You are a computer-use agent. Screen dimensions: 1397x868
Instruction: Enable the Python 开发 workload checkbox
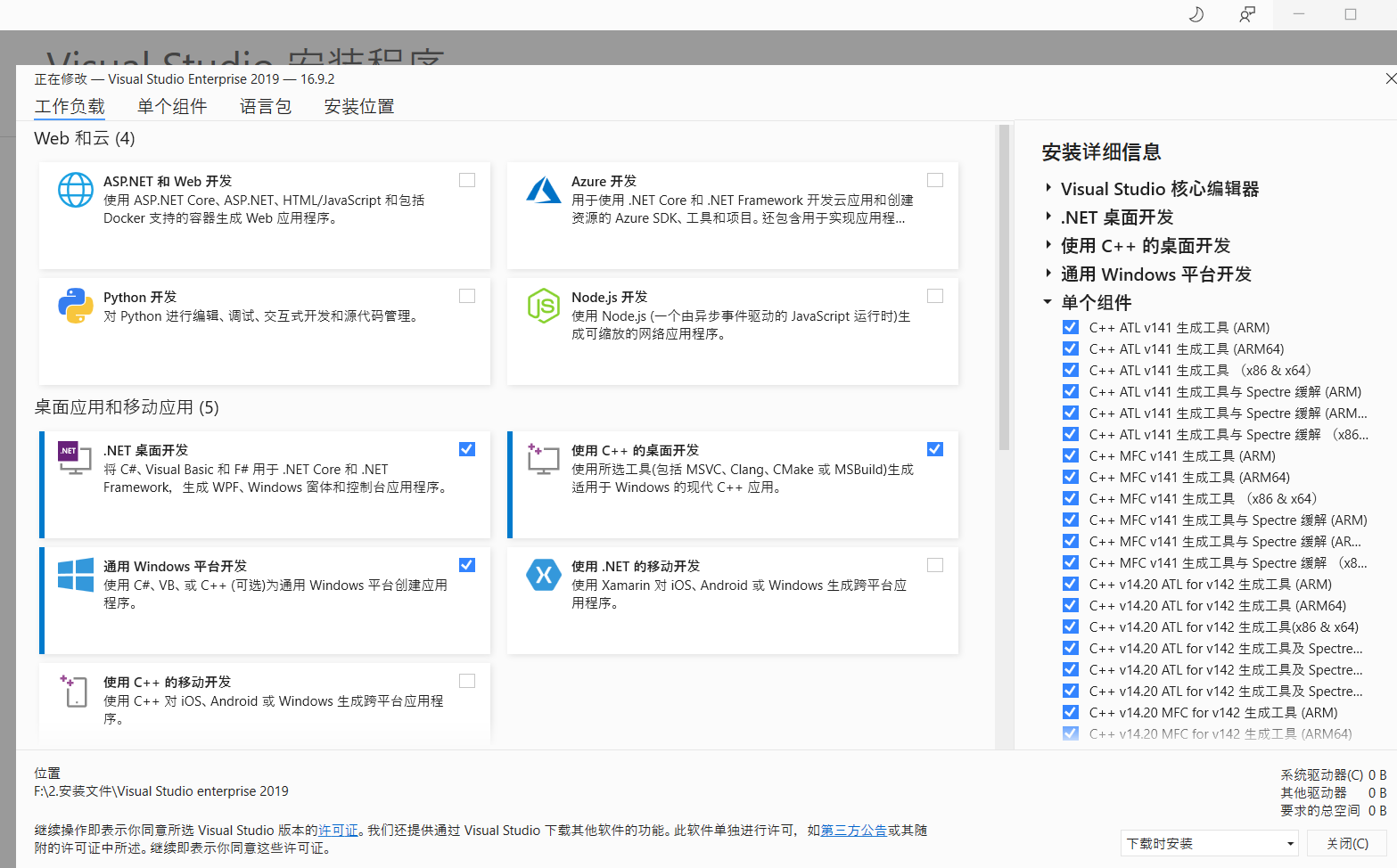point(467,296)
